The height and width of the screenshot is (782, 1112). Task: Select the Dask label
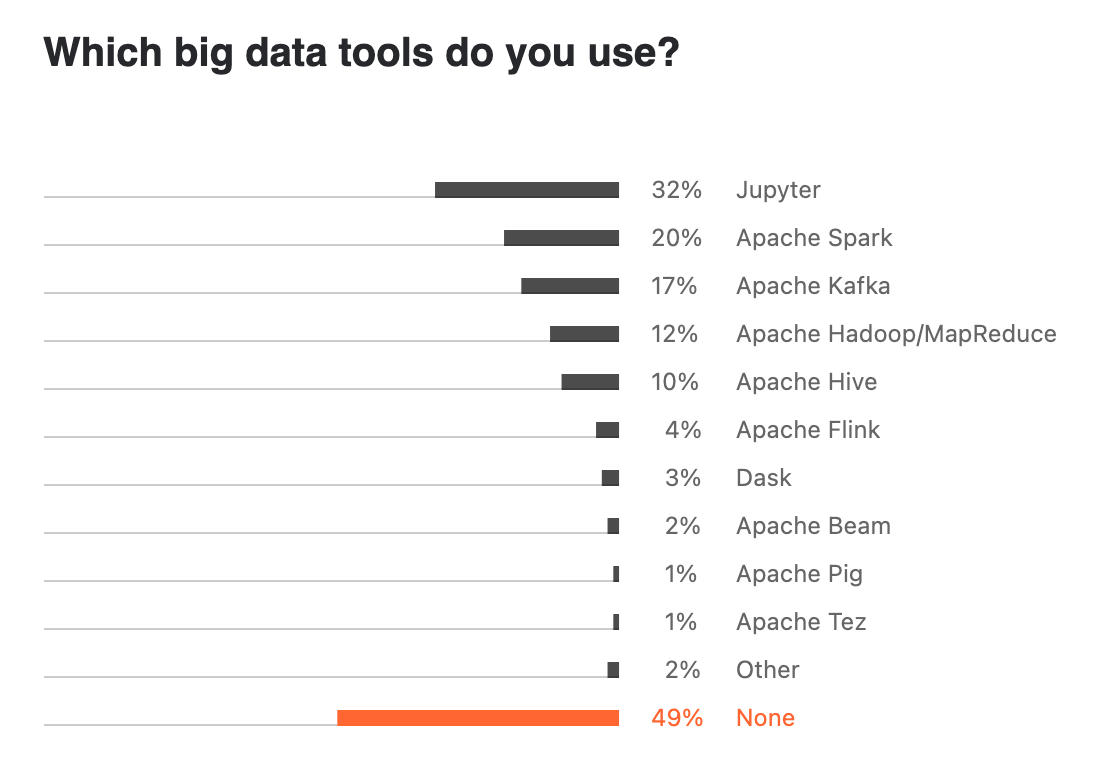point(764,478)
